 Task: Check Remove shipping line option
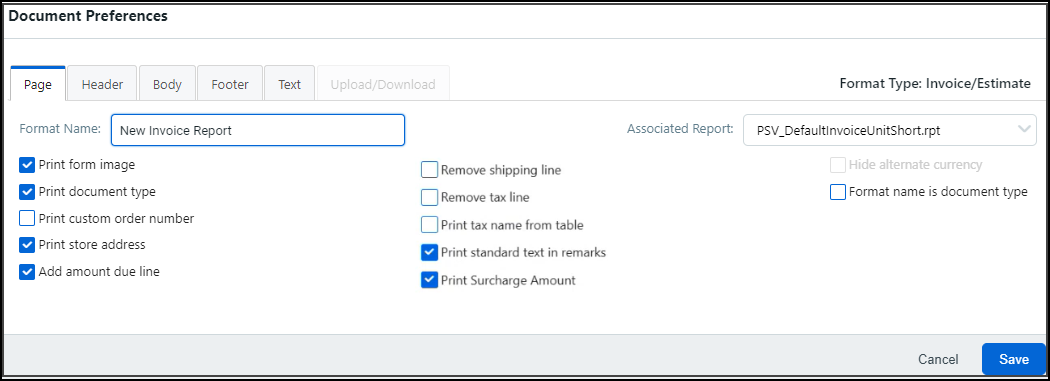[x=429, y=170]
